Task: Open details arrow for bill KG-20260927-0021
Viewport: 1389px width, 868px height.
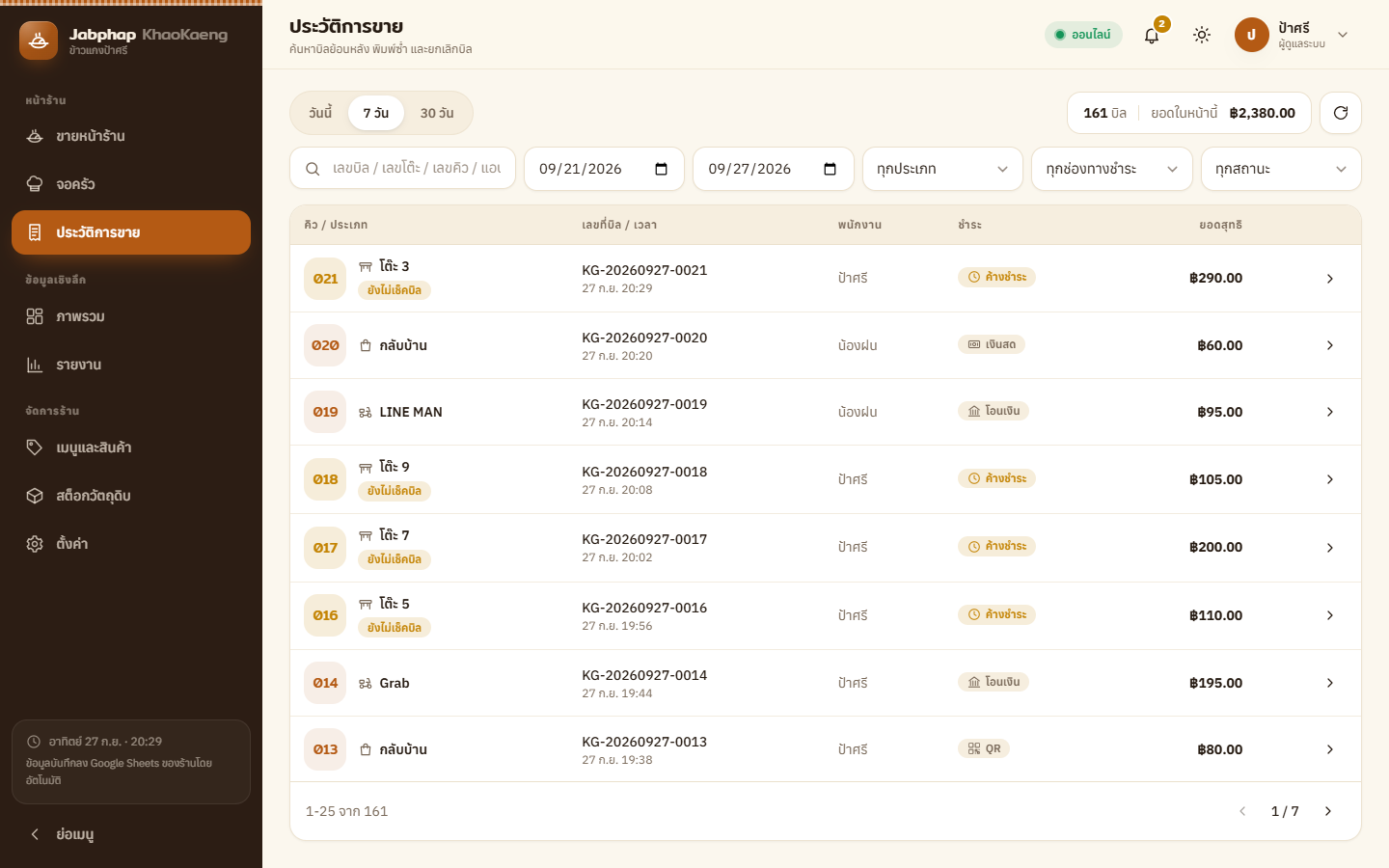Action: 1330,279
